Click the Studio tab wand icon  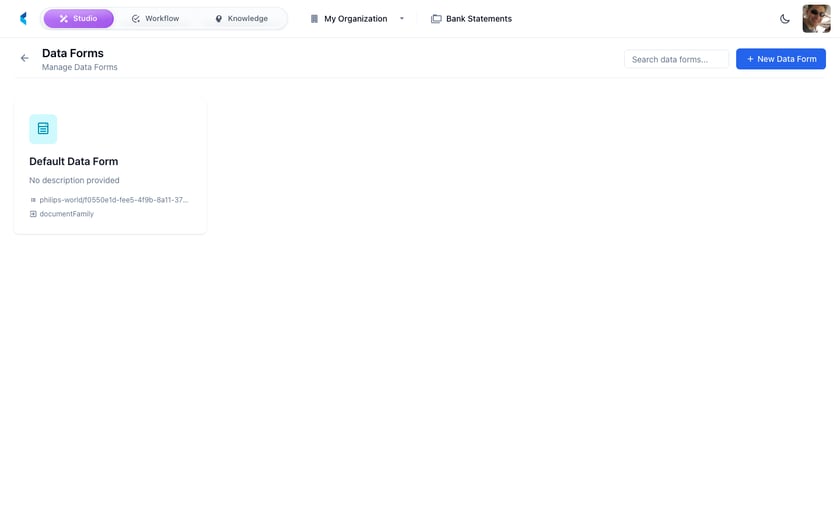(x=64, y=19)
